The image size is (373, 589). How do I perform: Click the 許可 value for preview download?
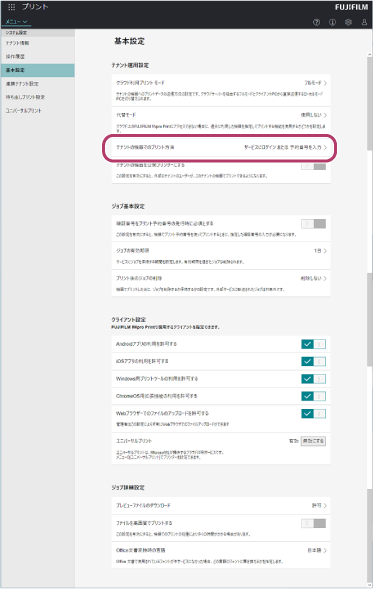[x=317, y=506]
